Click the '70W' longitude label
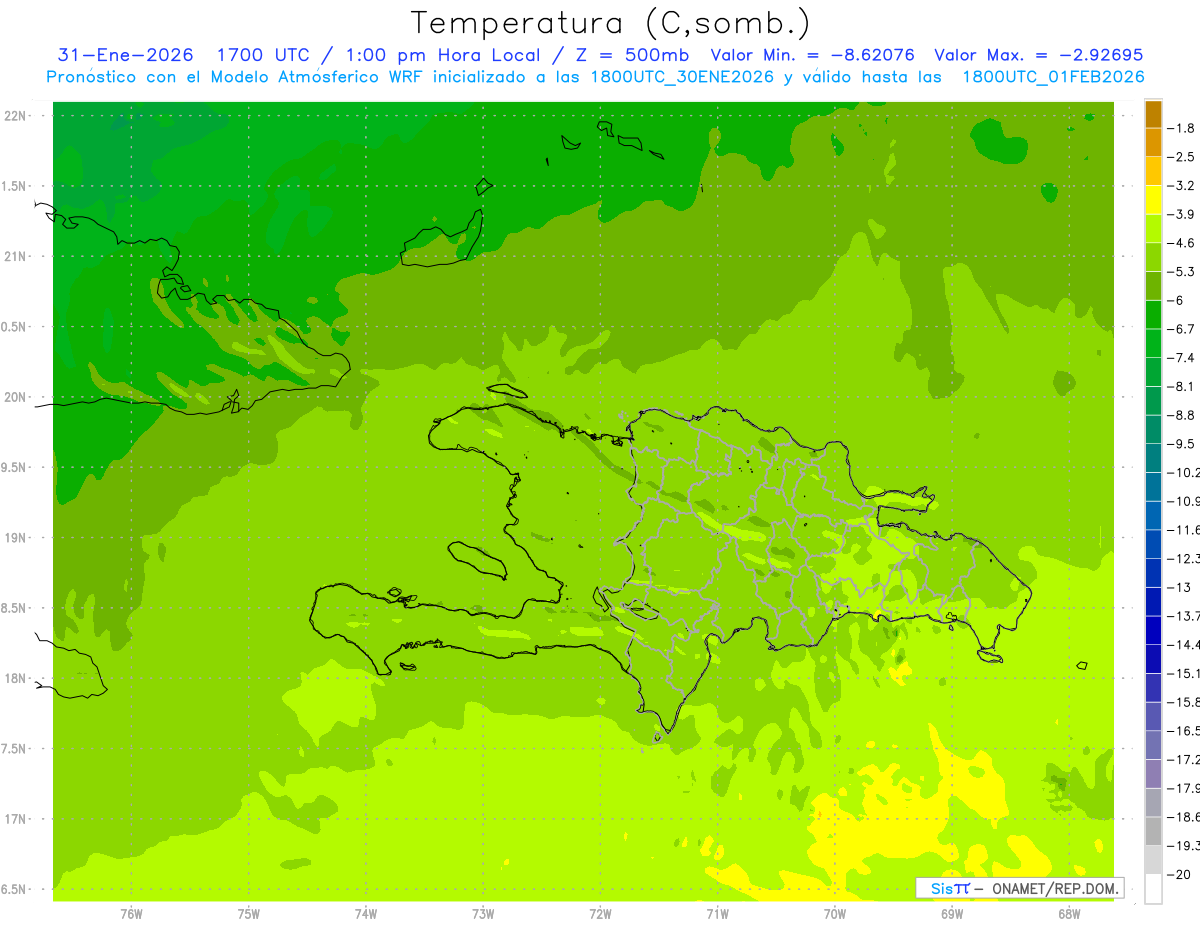1200x927 pixels. tap(835, 914)
